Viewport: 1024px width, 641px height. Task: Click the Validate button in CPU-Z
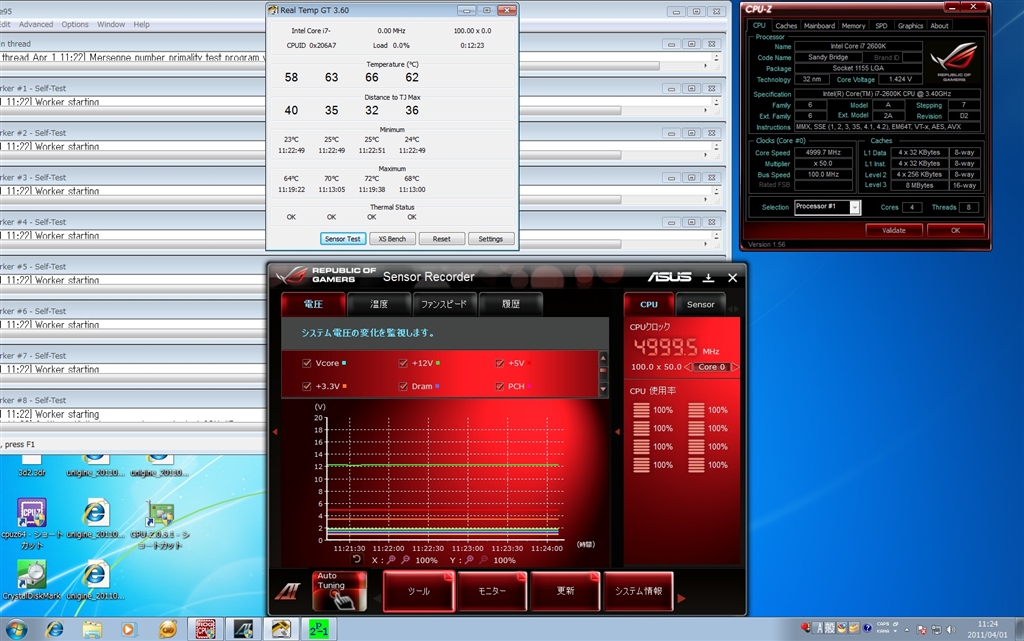click(894, 230)
